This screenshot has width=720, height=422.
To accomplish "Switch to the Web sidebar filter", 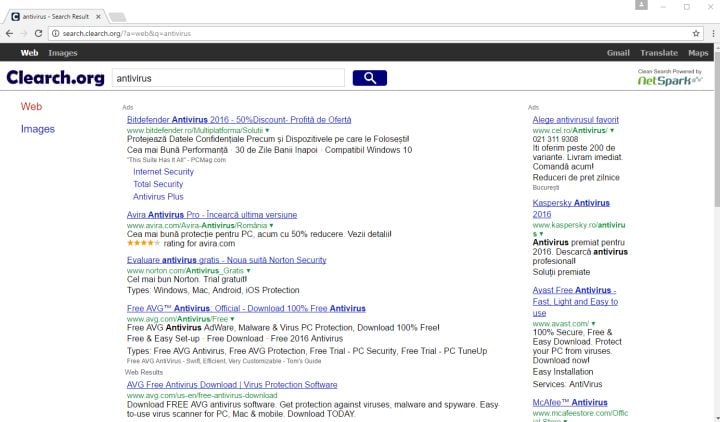I will click(31, 107).
